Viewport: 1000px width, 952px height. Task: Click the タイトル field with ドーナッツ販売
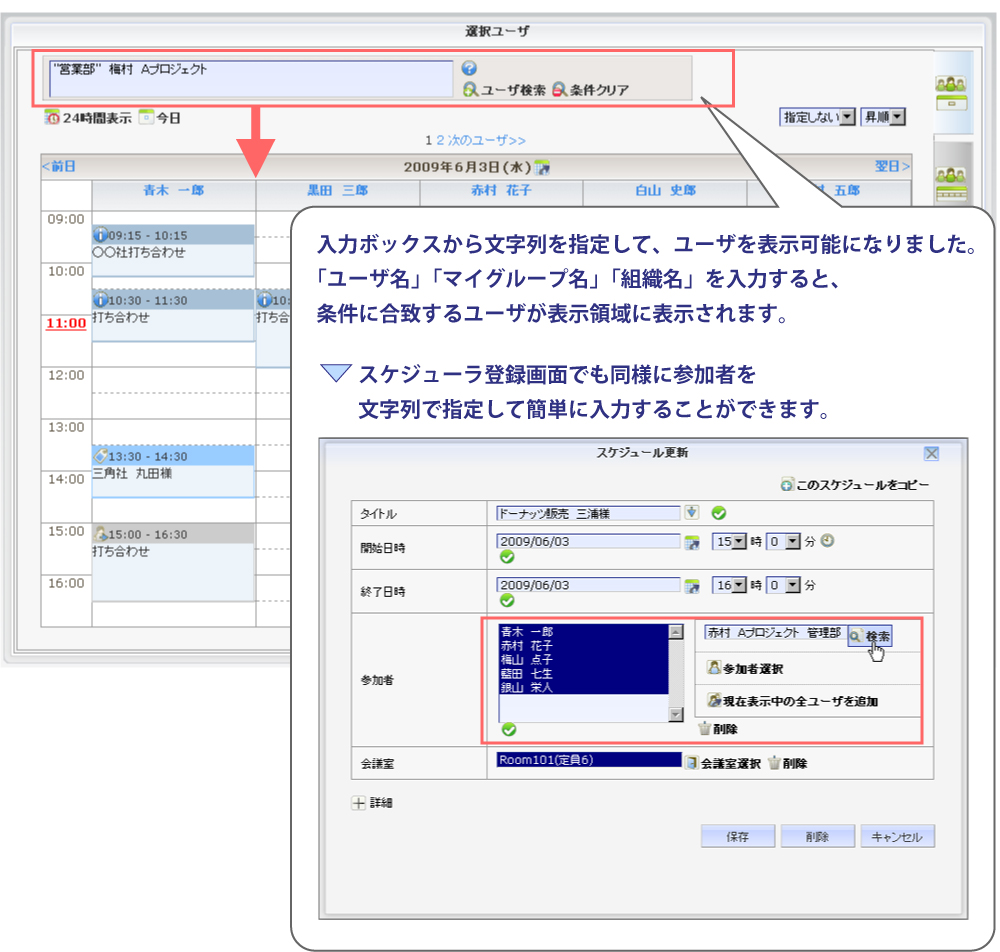(588, 513)
